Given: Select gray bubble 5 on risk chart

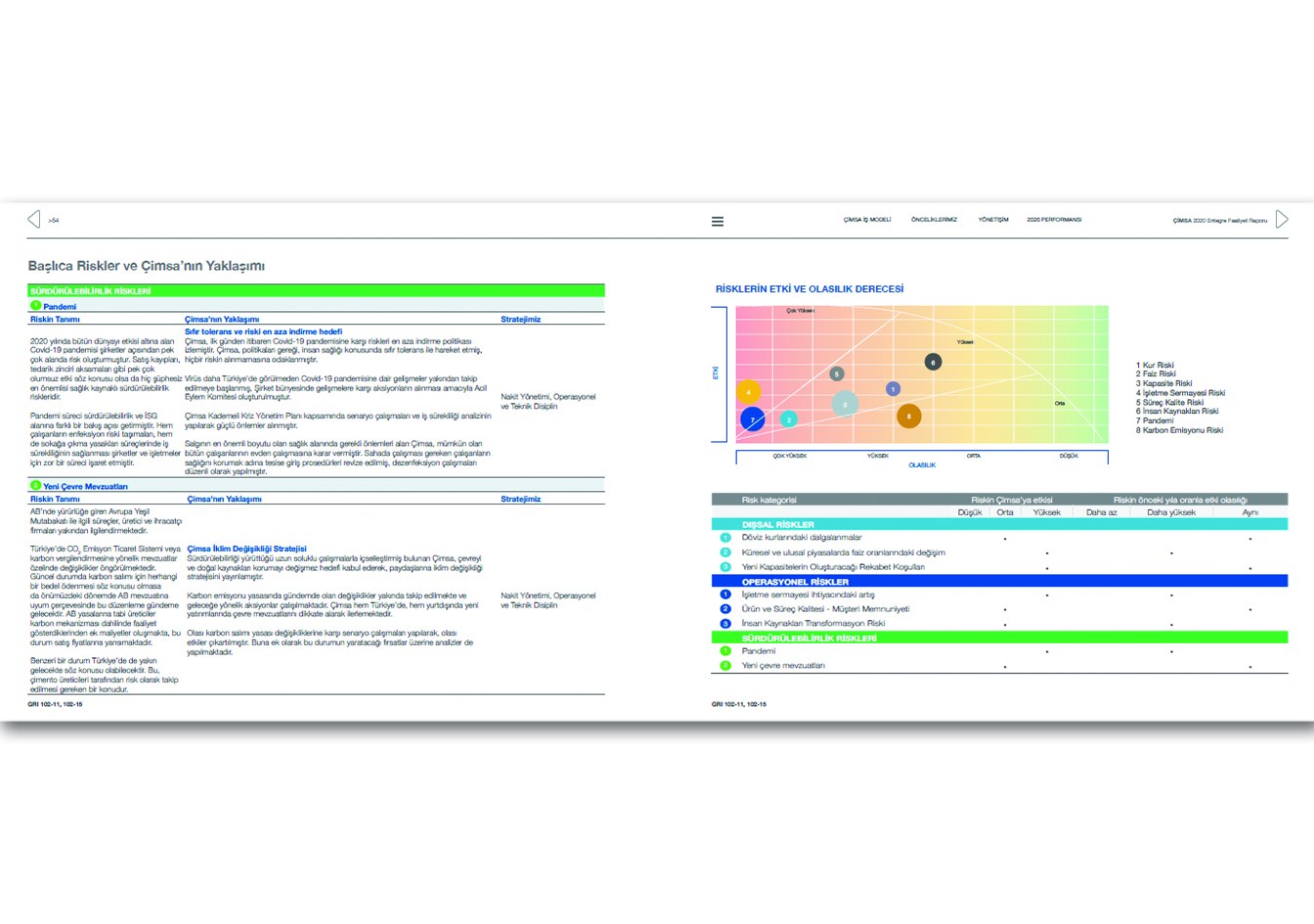Looking at the screenshot, I should pos(836,374).
